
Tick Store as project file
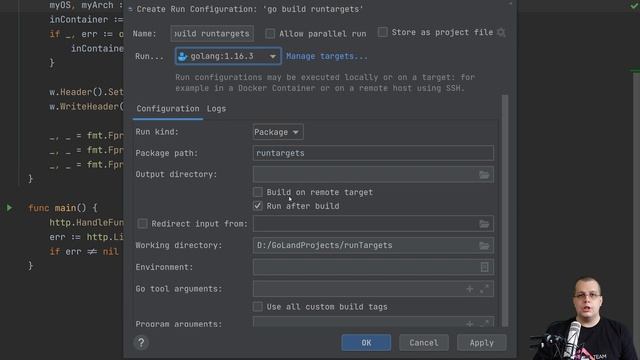click(x=382, y=32)
